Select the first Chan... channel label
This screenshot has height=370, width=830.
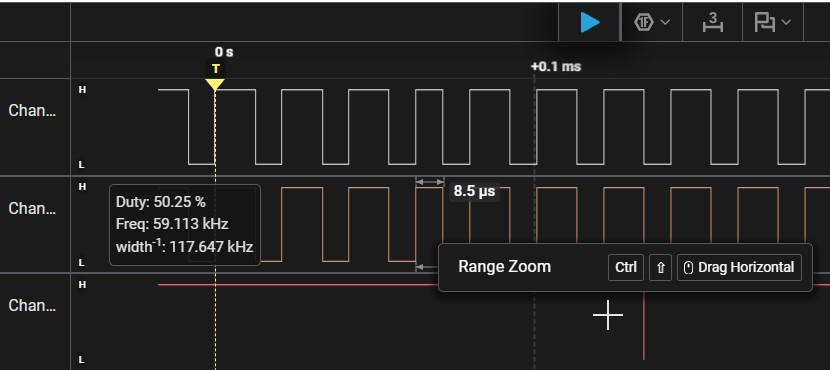32,111
